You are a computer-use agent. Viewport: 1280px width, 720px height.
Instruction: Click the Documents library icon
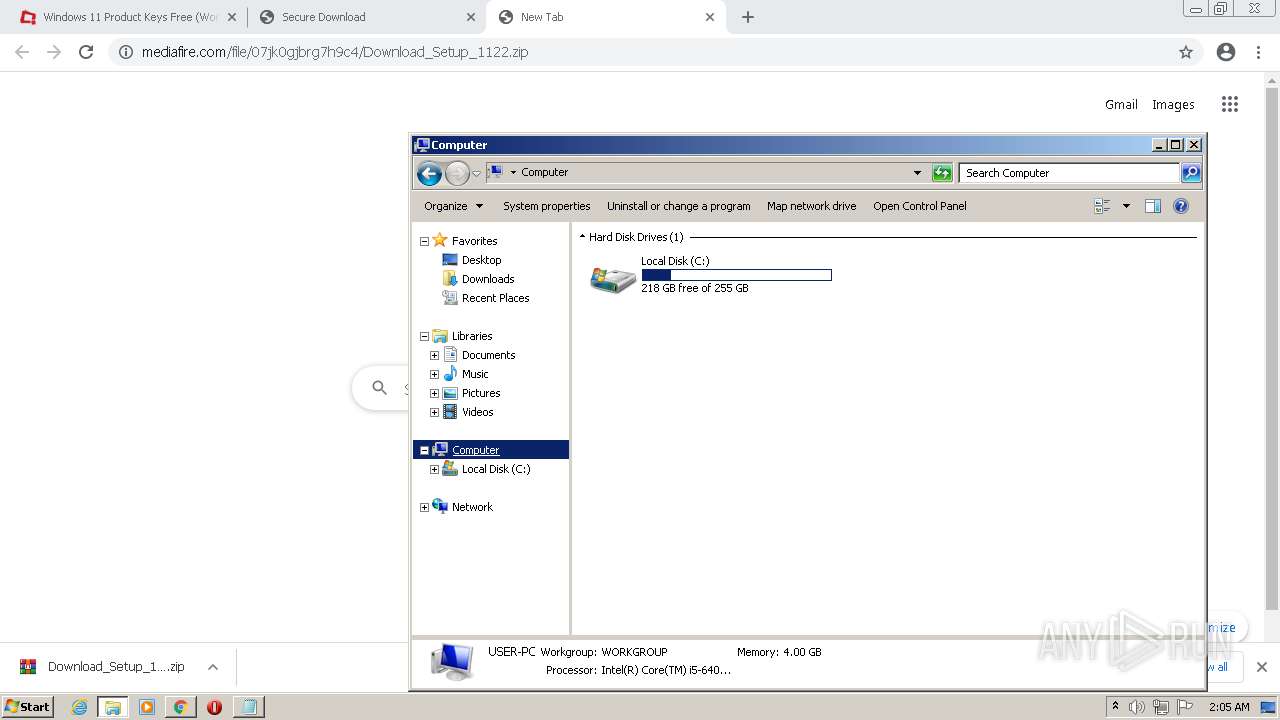[x=450, y=355]
